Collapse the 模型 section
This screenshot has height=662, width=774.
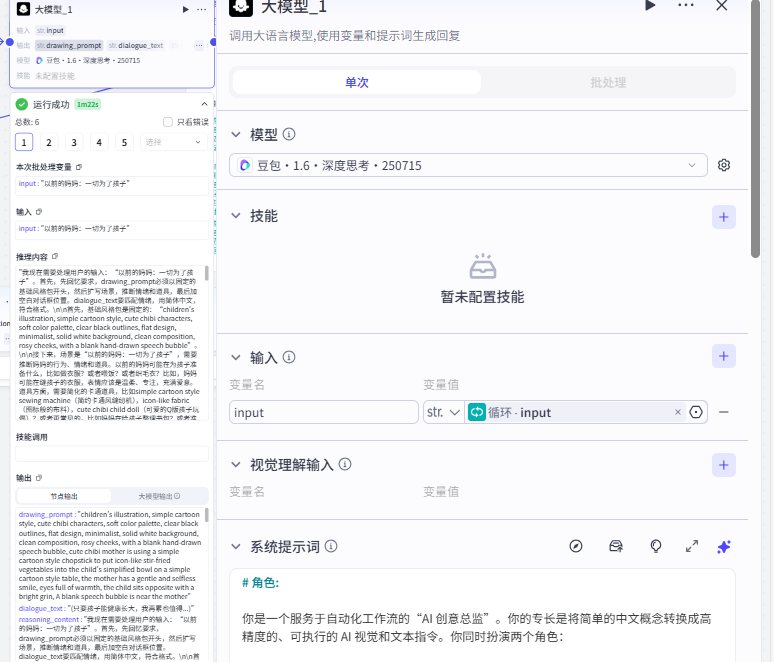click(236, 134)
